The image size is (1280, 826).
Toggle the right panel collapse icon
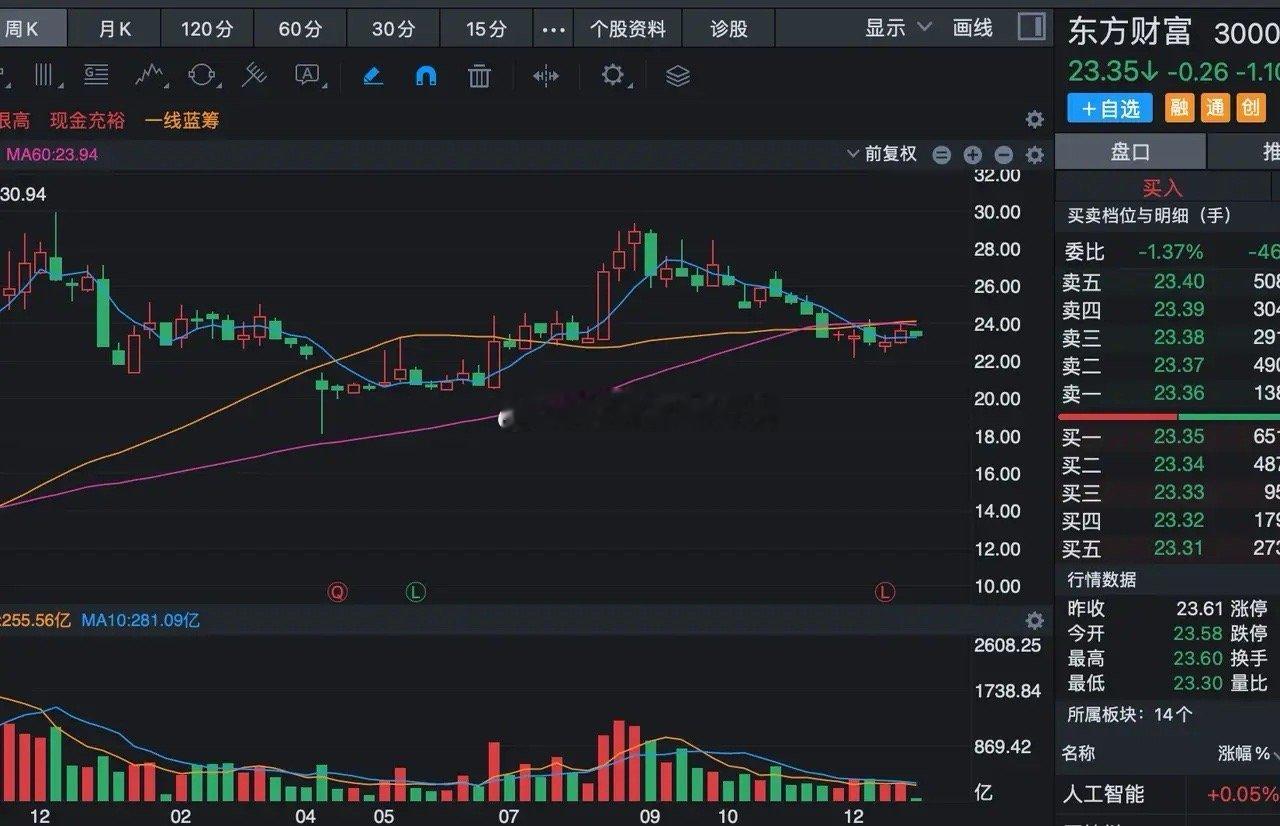coord(1031,27)
